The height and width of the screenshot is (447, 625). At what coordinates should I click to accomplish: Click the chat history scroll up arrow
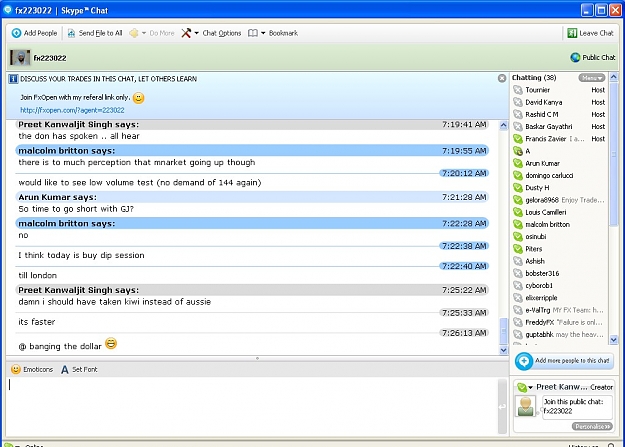pyautogui.click(x=503, y=125)
